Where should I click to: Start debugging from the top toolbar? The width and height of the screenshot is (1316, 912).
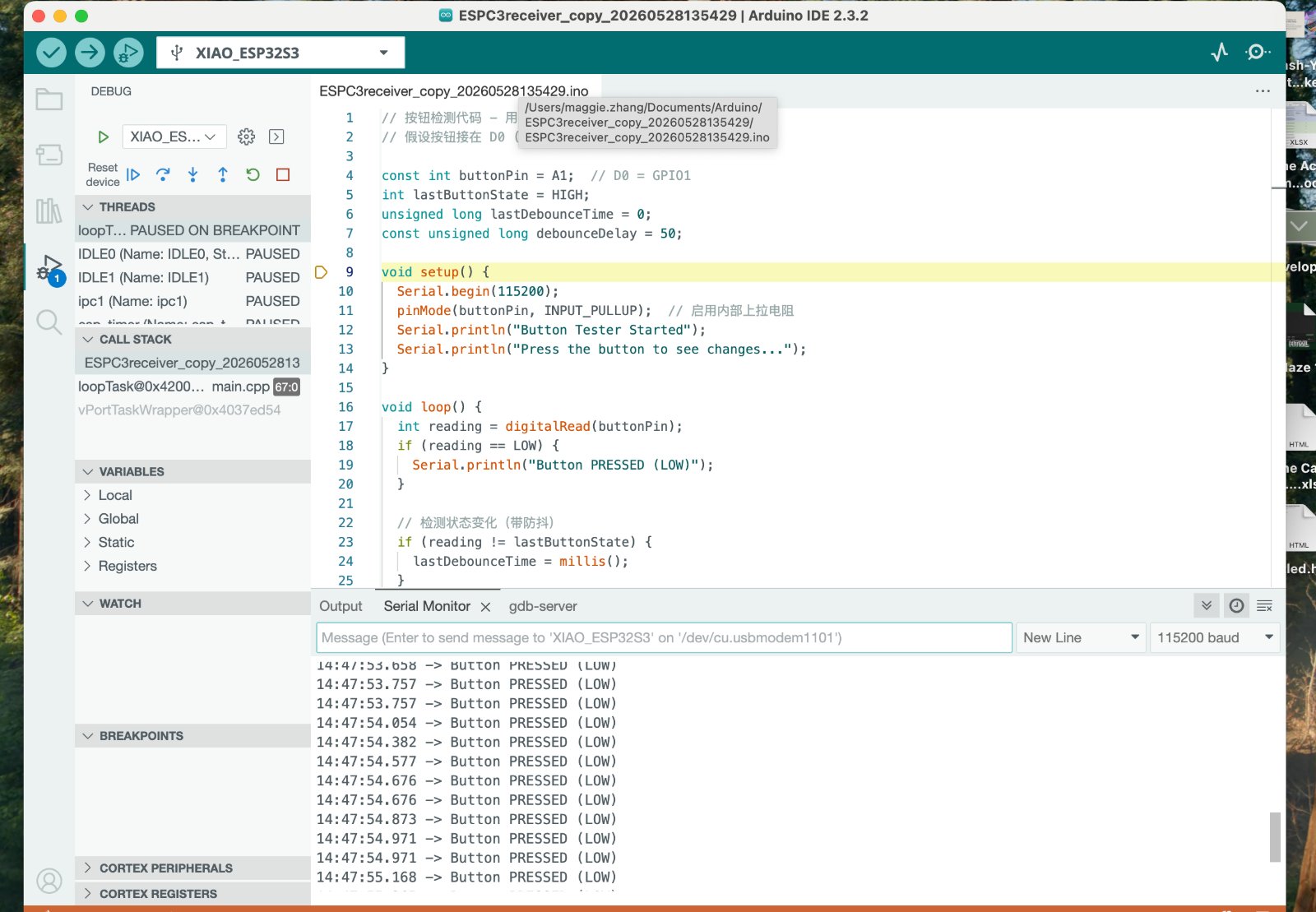tap(128, 53)
